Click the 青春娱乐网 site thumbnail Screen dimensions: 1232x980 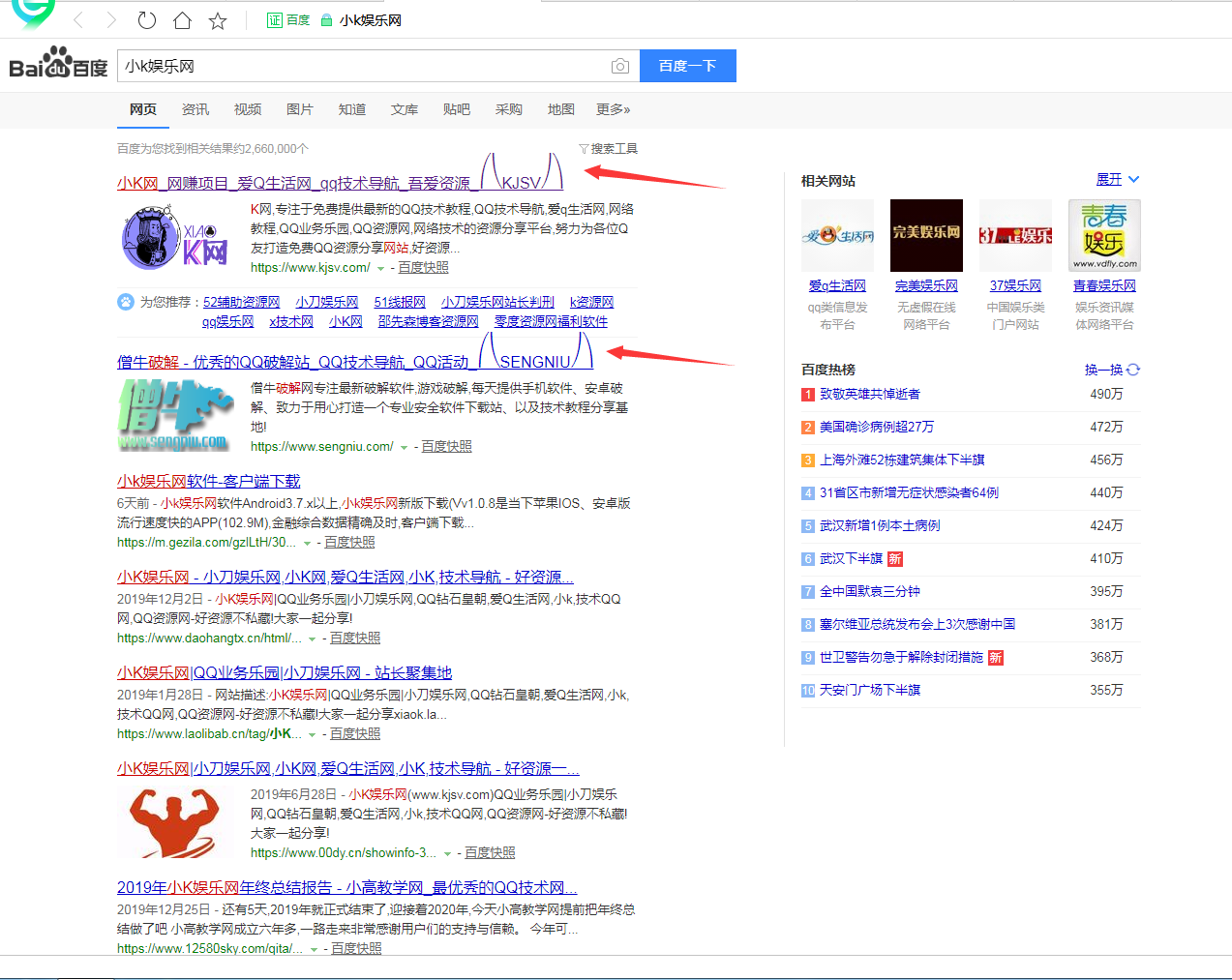click(1104, 235)
